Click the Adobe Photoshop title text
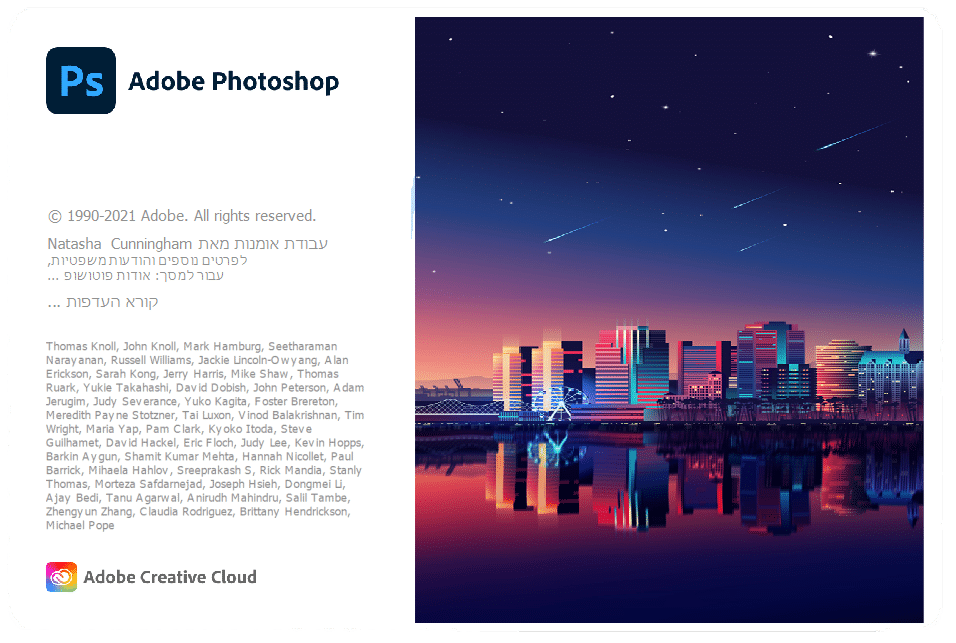 tap(234, 82)
